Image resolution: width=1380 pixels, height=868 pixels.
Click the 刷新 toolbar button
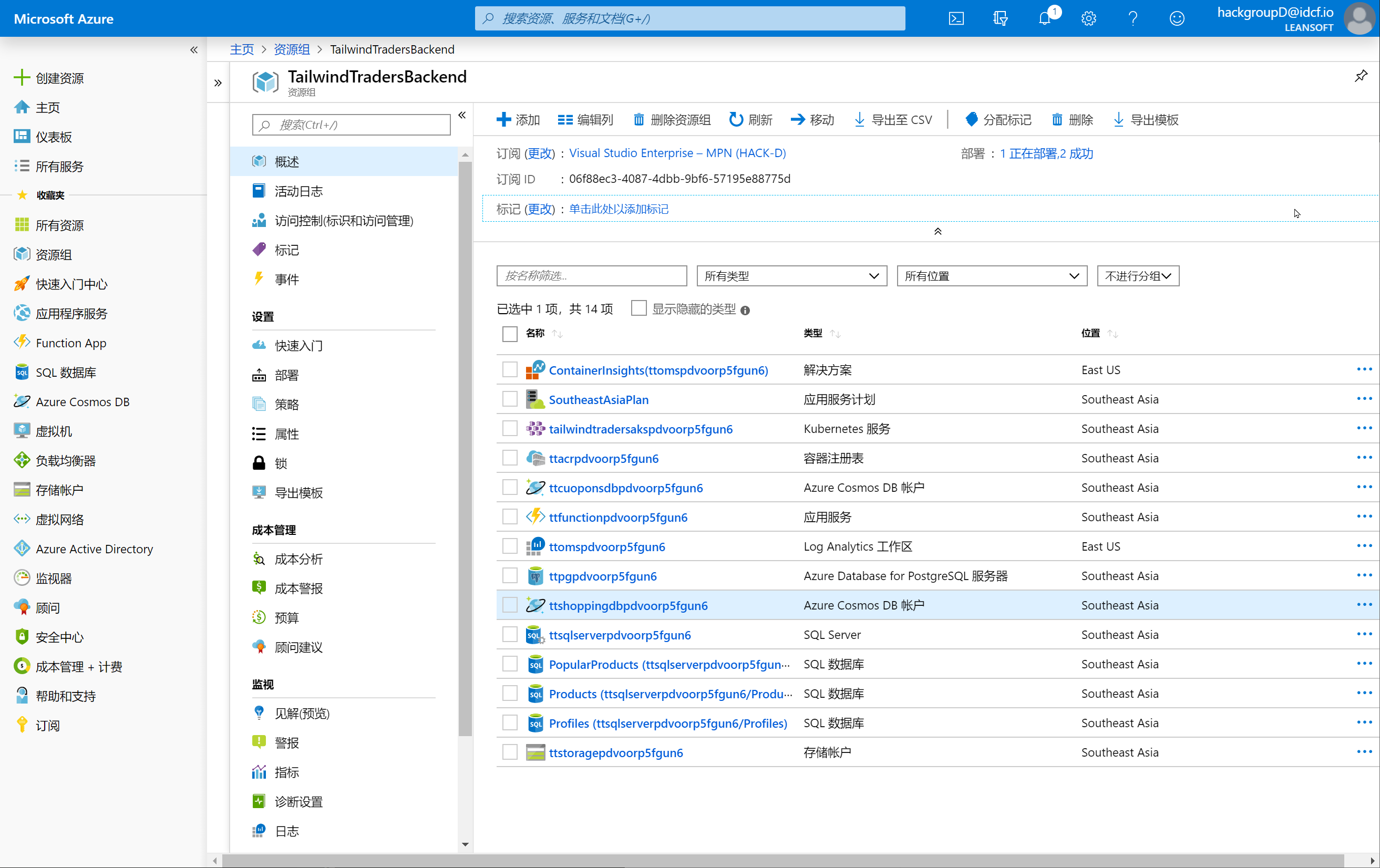pos(751,120)
